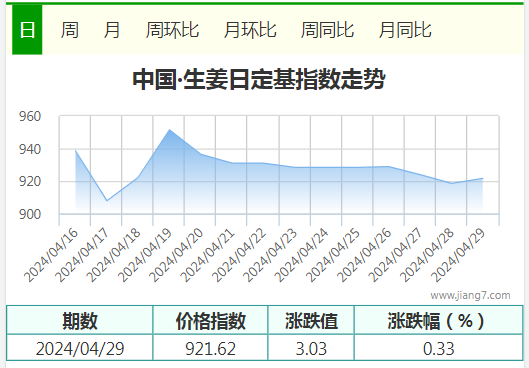Switch to the 周 weekly tab
529x368 pixels.
(69, 30)
